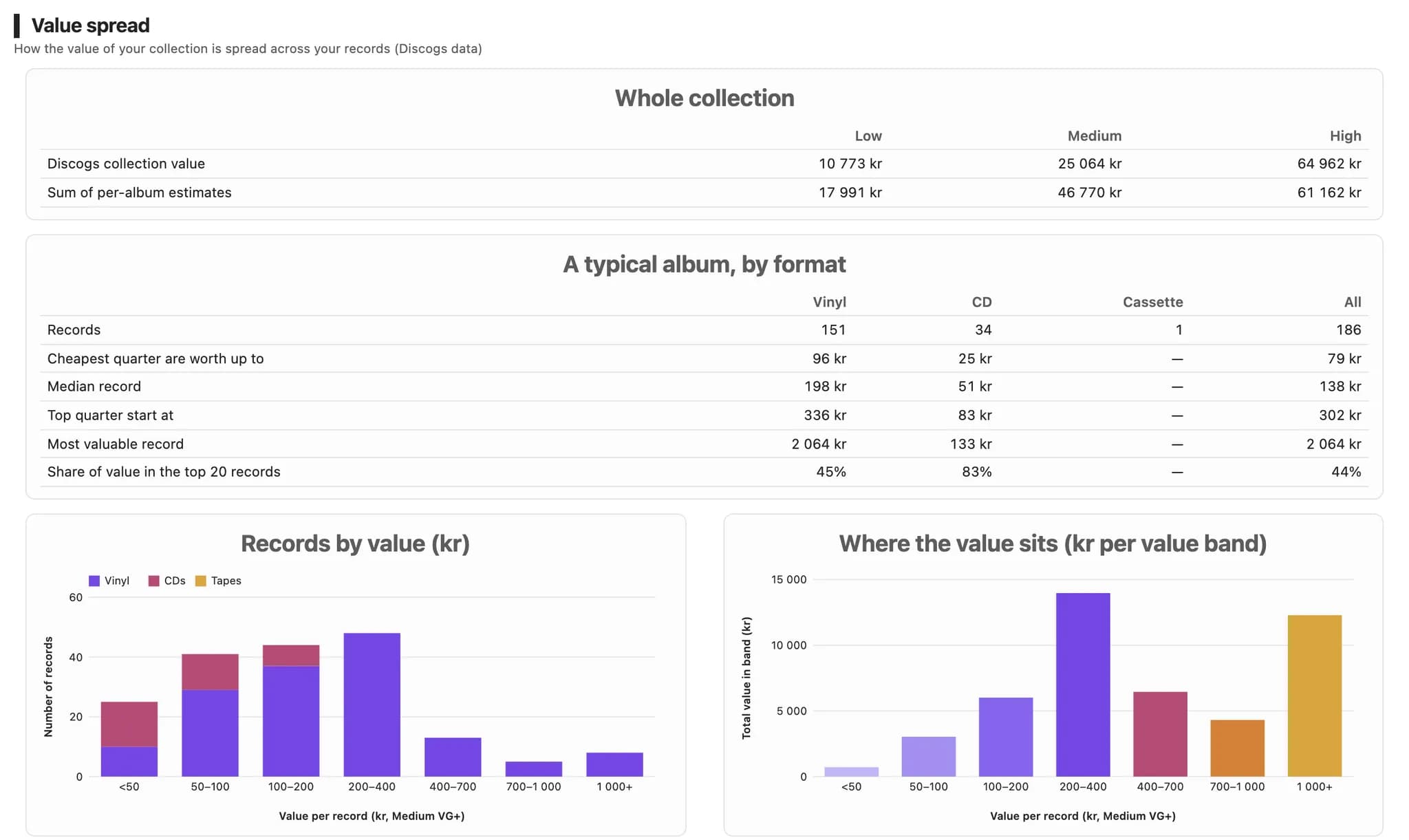Click the 138 kr median All value
This screenshot has width=1409, height=840.
pyautogui.click(x=1340, y=387)
